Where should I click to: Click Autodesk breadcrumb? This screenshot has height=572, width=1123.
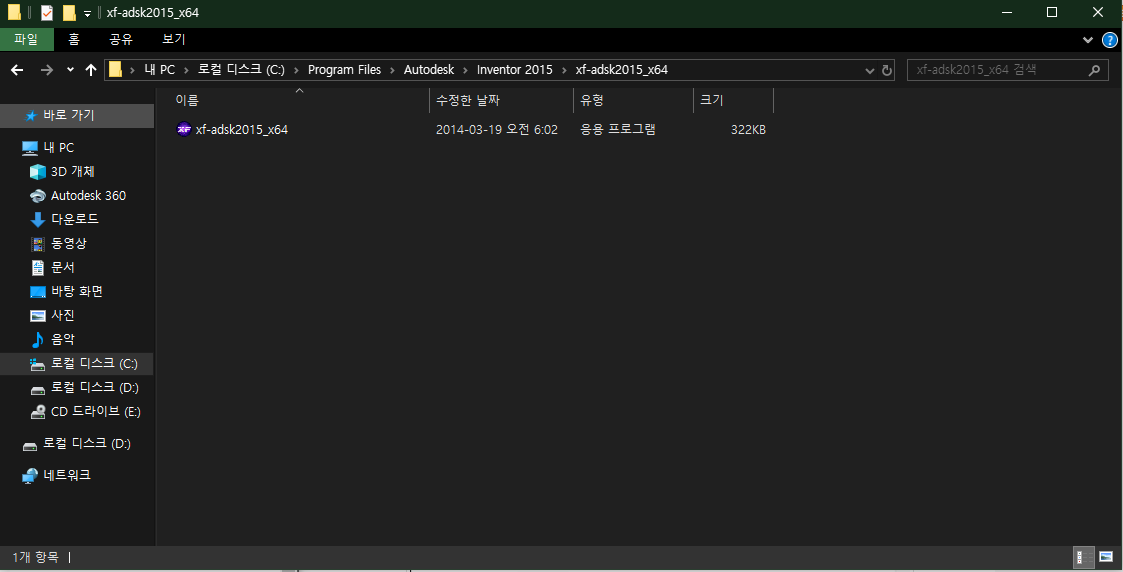(429, 69)
